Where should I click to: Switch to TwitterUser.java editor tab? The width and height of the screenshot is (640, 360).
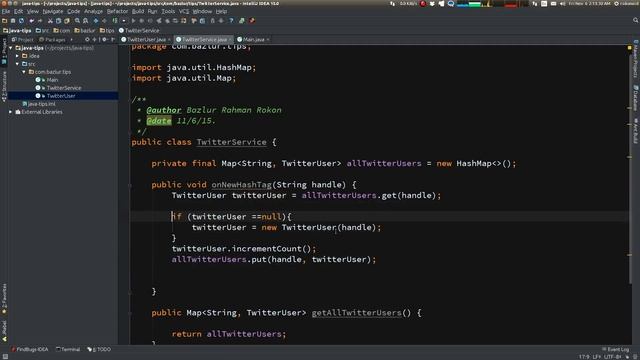(146, 40)
